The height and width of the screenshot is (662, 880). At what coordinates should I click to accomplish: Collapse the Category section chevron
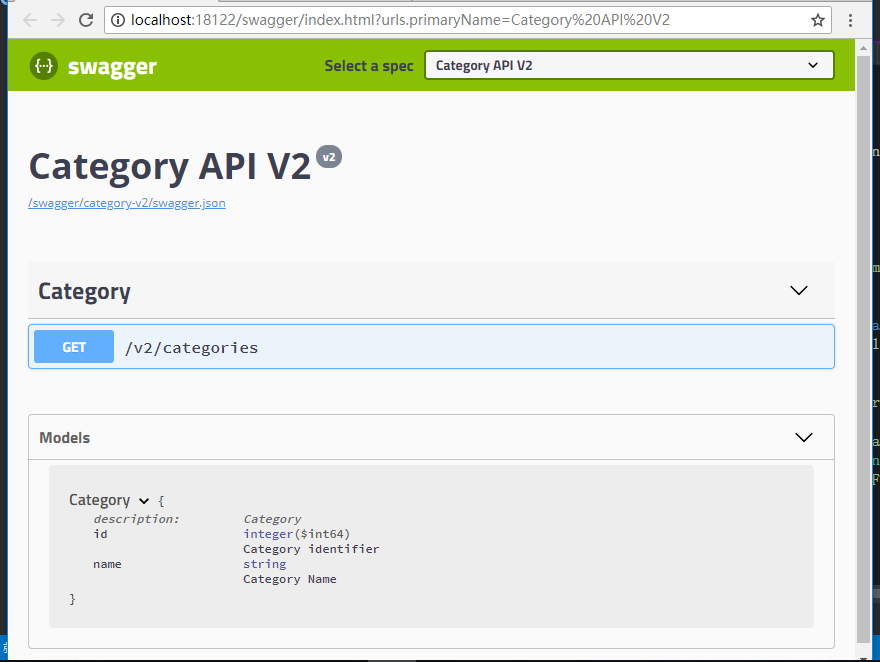tap(799, 290)
